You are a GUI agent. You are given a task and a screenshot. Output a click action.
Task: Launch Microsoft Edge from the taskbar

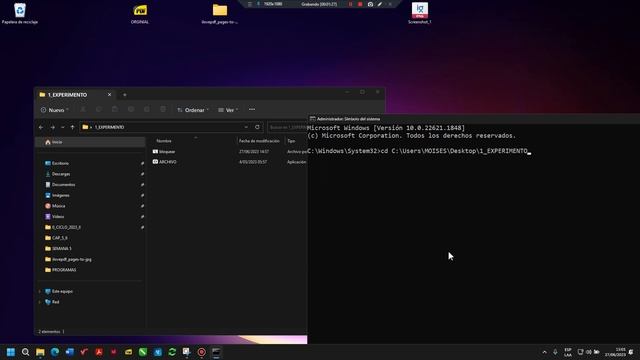tap(55, 352)
